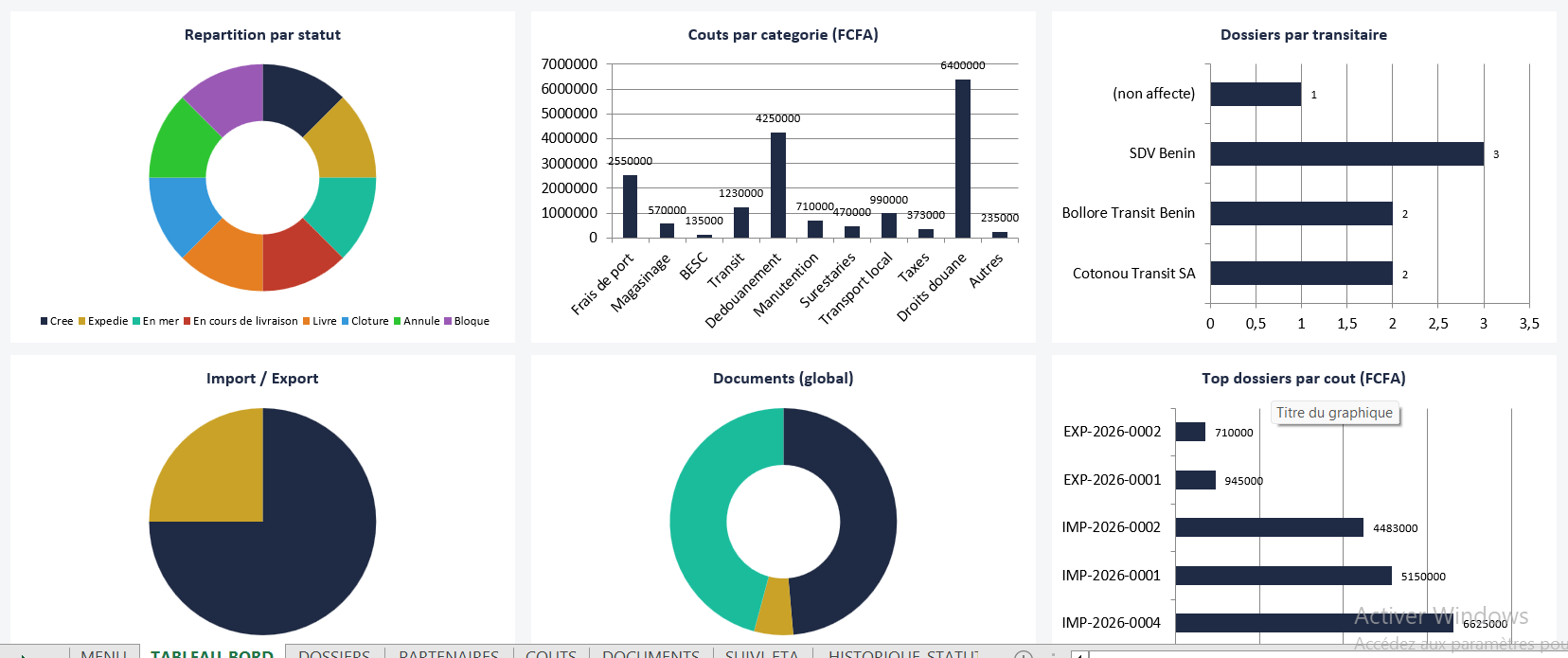Select the '4250000' data label
Viewport: 1568px width, 658px height.
[x=778, y=118]
